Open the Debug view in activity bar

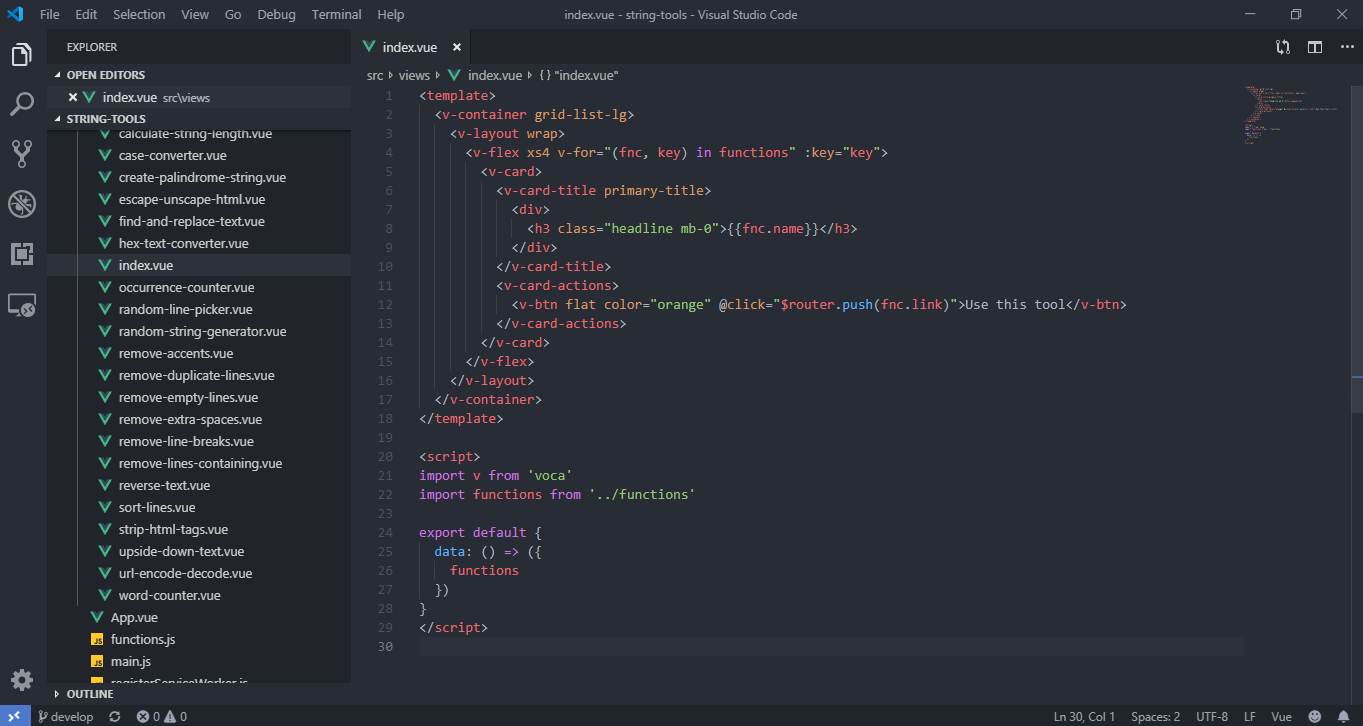(x=22, y=204)
